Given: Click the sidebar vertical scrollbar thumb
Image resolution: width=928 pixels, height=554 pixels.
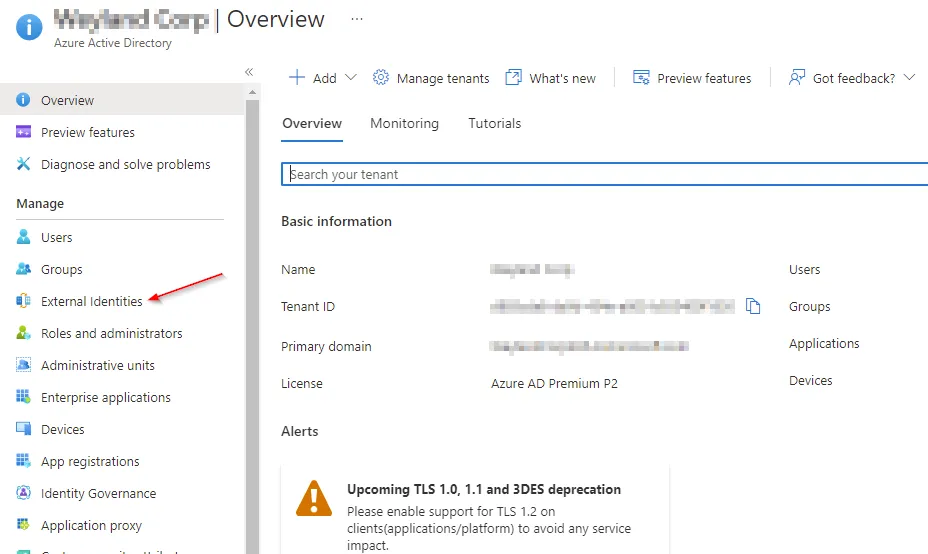Looking at the screenshot, I should coord(253,326).
